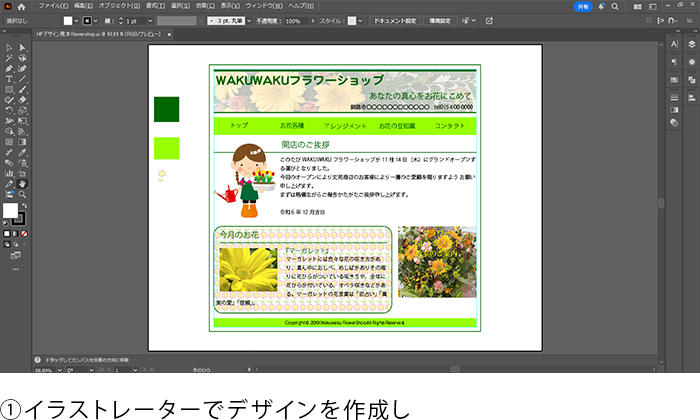Screen dimensions: 700x420
Task: Reset to default fill and stroke
Action: pos(5,223)
